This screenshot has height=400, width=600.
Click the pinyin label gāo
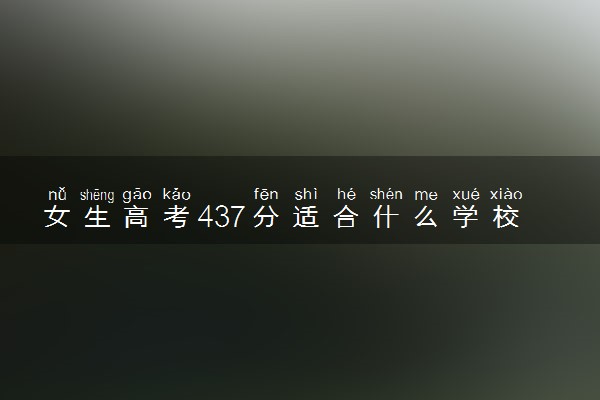(x=137, y=196)
